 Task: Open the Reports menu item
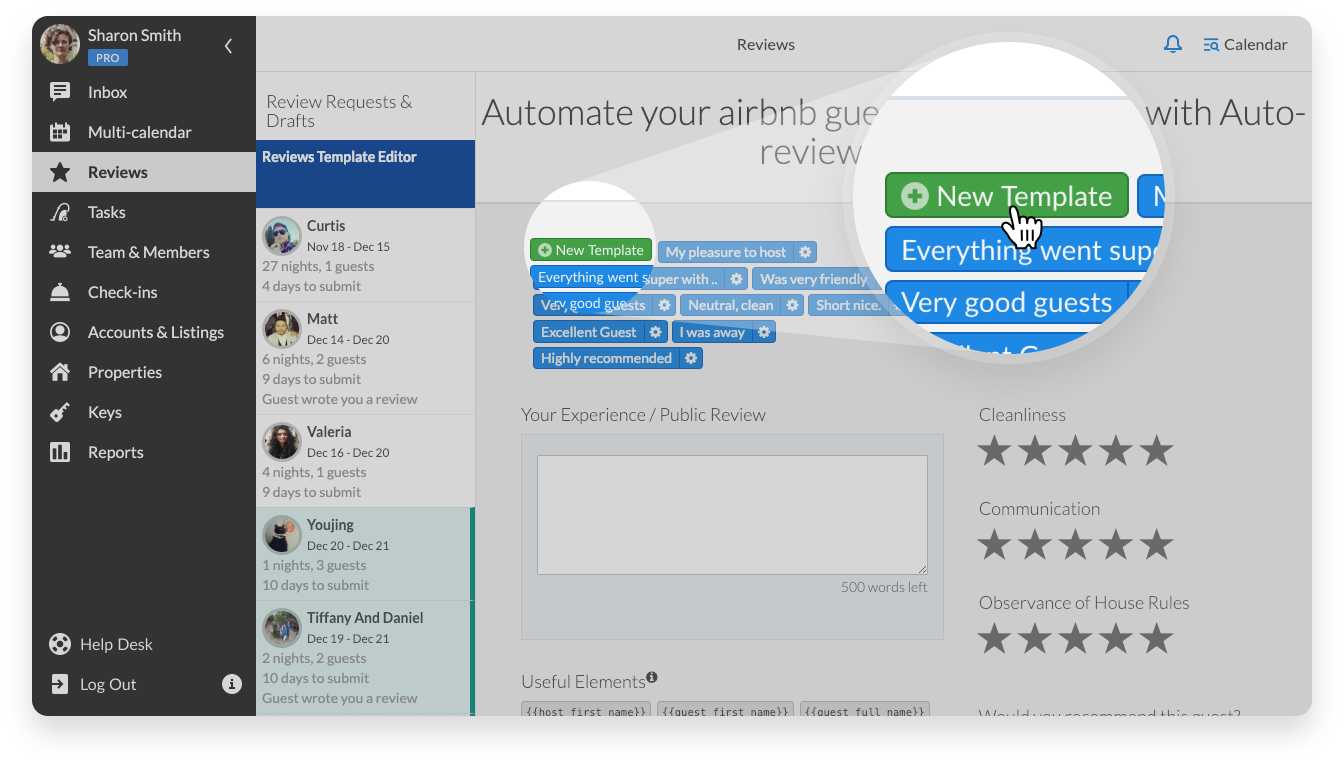(x=144, y=452)
